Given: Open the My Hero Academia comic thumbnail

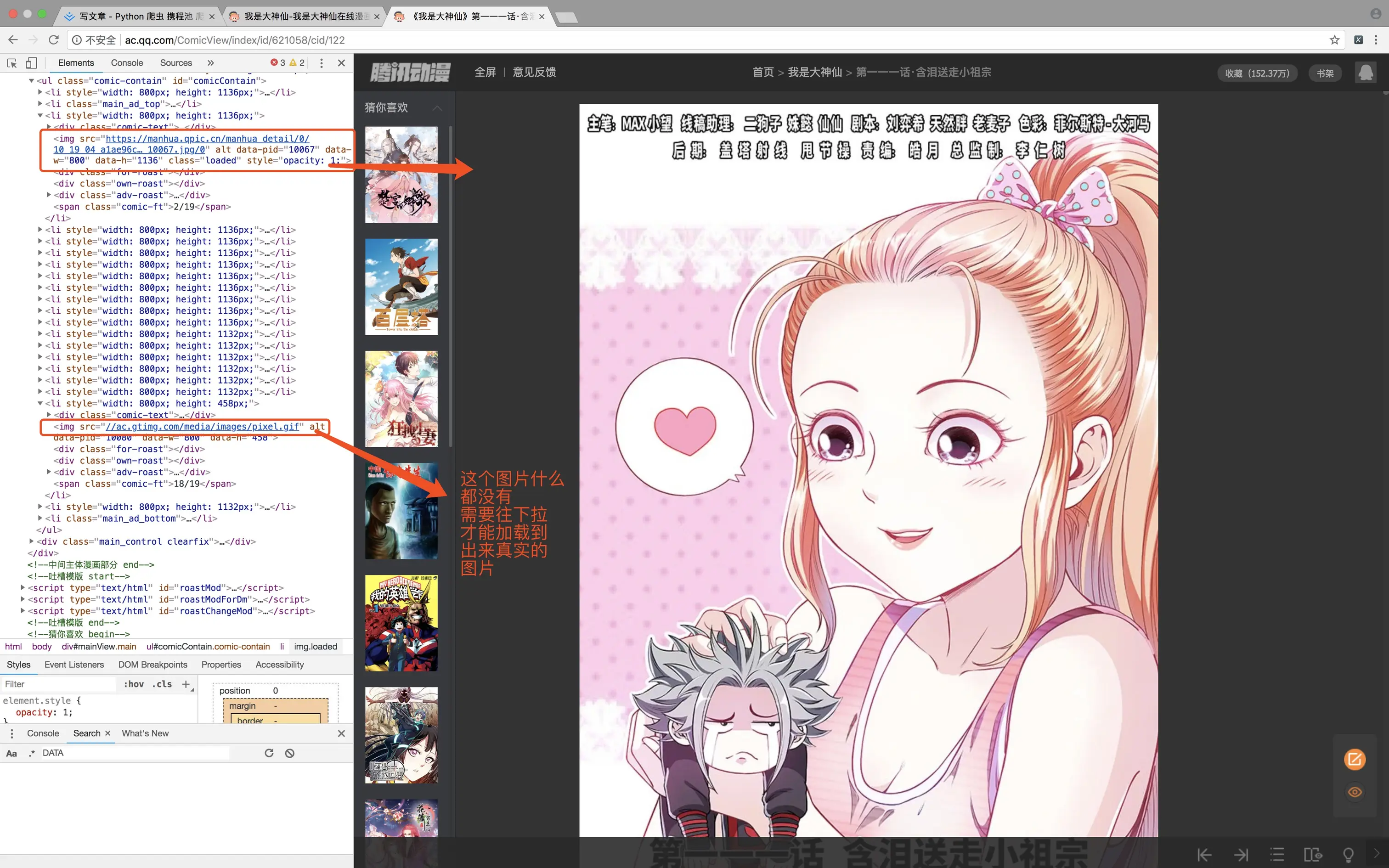Looking at the screenshot, I should pos(401,623).
